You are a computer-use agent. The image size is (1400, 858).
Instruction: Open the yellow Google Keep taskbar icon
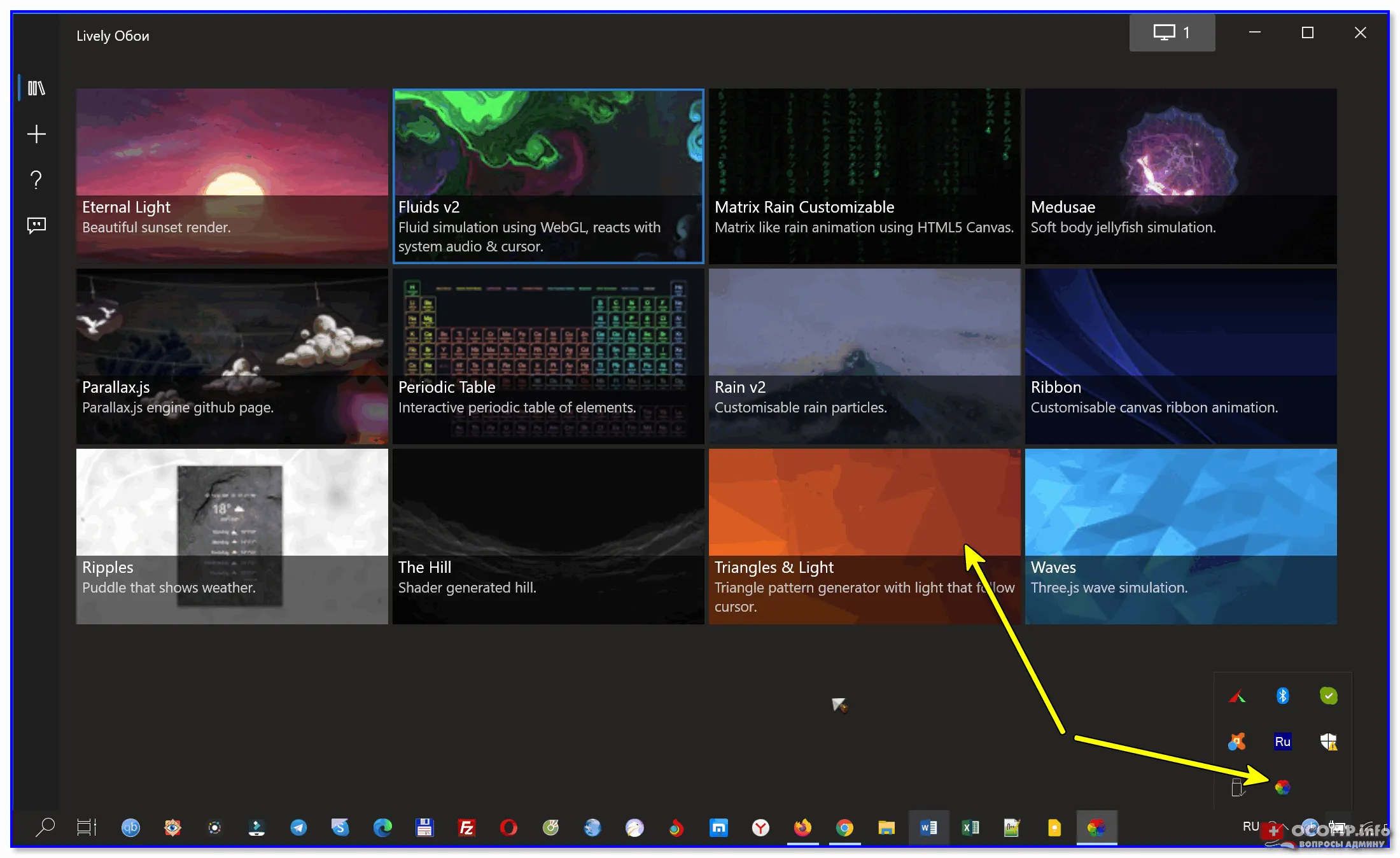point(1054,827)
